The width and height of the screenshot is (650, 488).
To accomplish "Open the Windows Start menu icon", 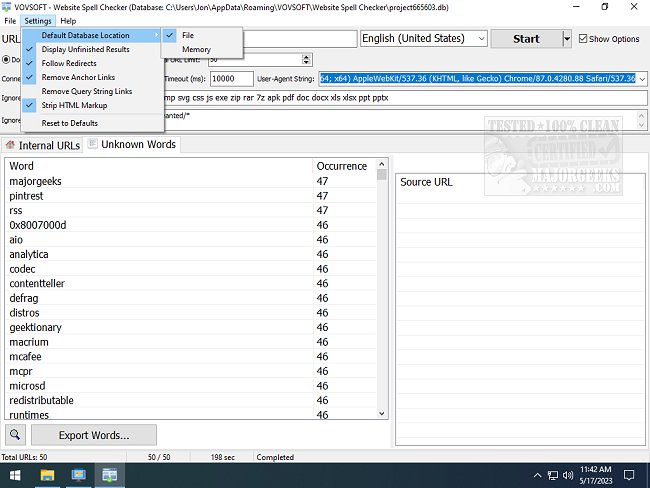I will 15,475.
